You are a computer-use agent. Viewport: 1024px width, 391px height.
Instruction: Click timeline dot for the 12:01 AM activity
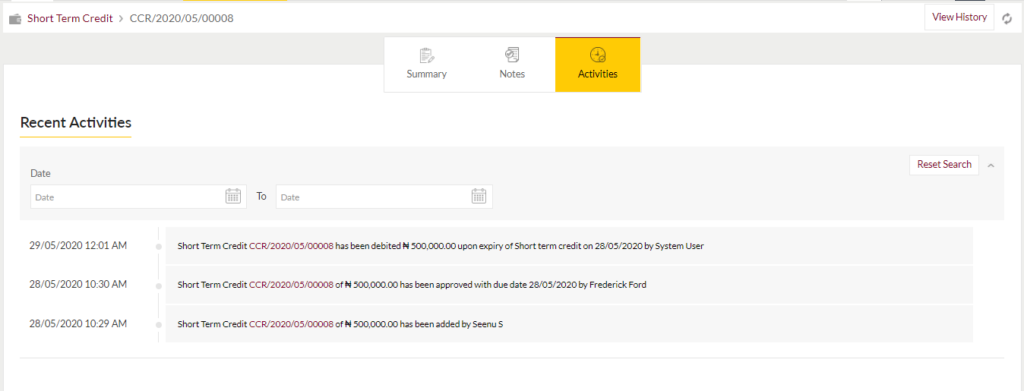coord(158,247)
